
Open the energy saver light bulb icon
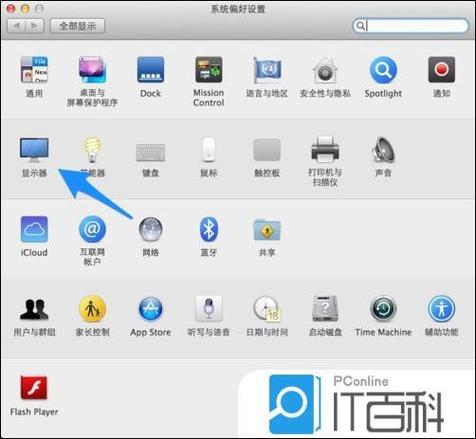[92, 149]
